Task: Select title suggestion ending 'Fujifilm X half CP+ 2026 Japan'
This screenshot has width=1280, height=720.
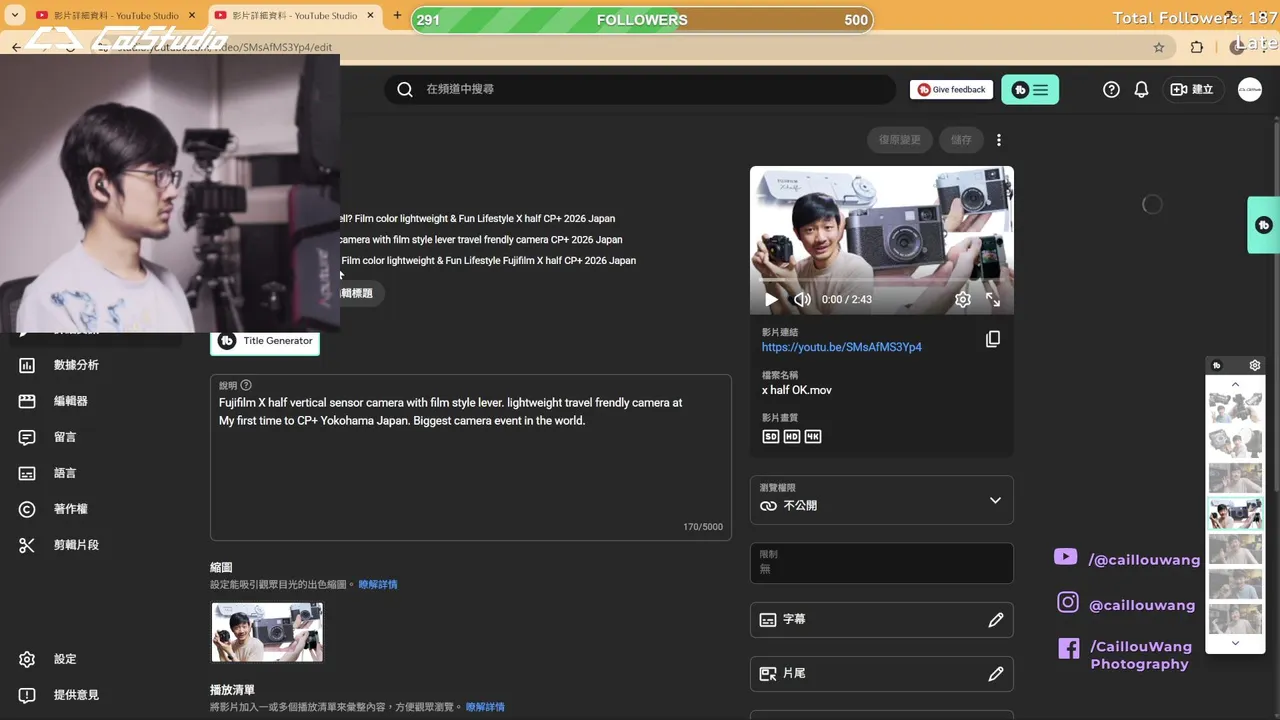Action: click(x=488, y=261)
